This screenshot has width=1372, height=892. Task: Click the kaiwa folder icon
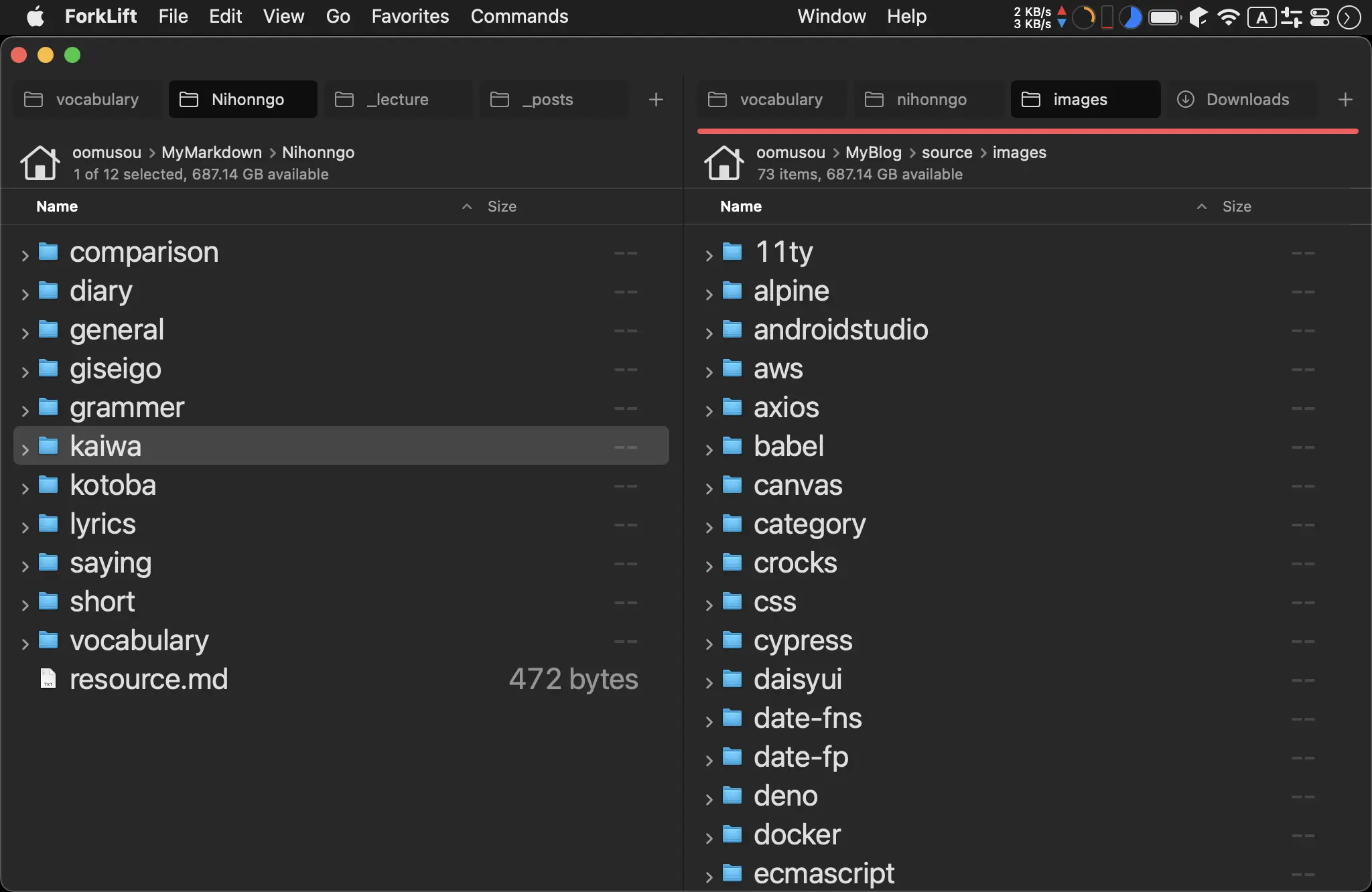48,445
